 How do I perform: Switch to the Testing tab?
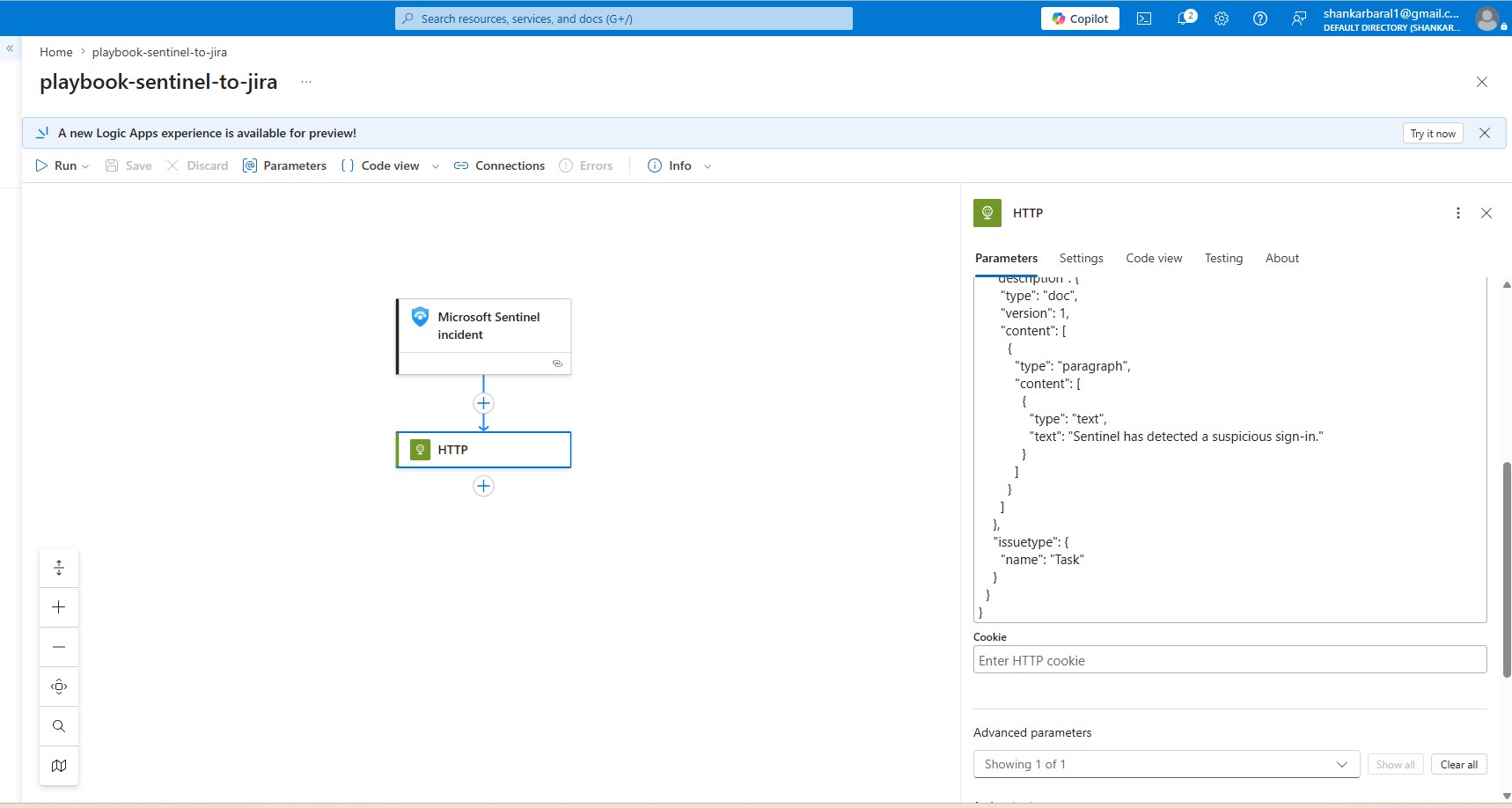[1223, 258]
